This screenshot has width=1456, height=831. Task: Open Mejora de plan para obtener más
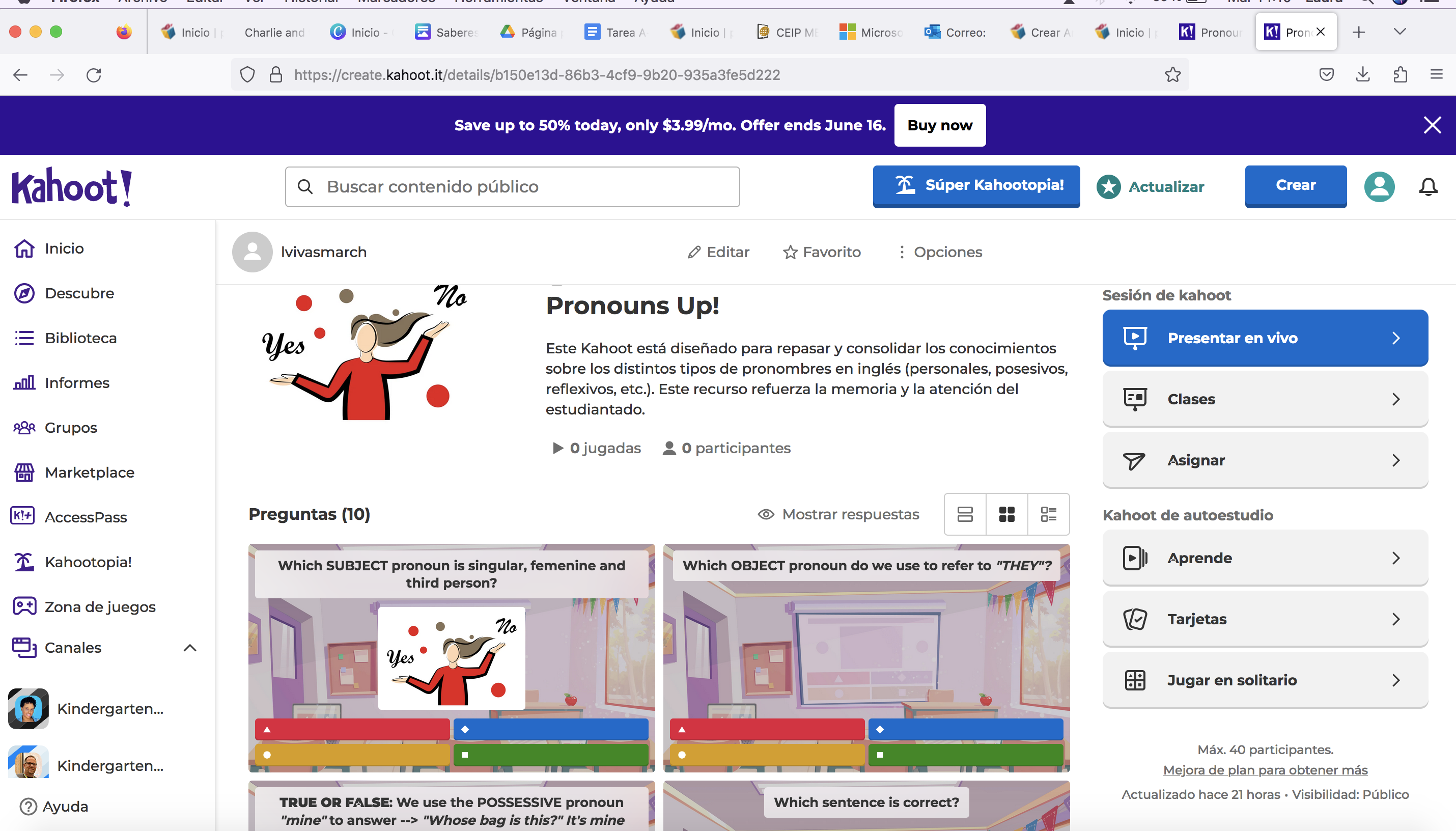(1264, 769)
